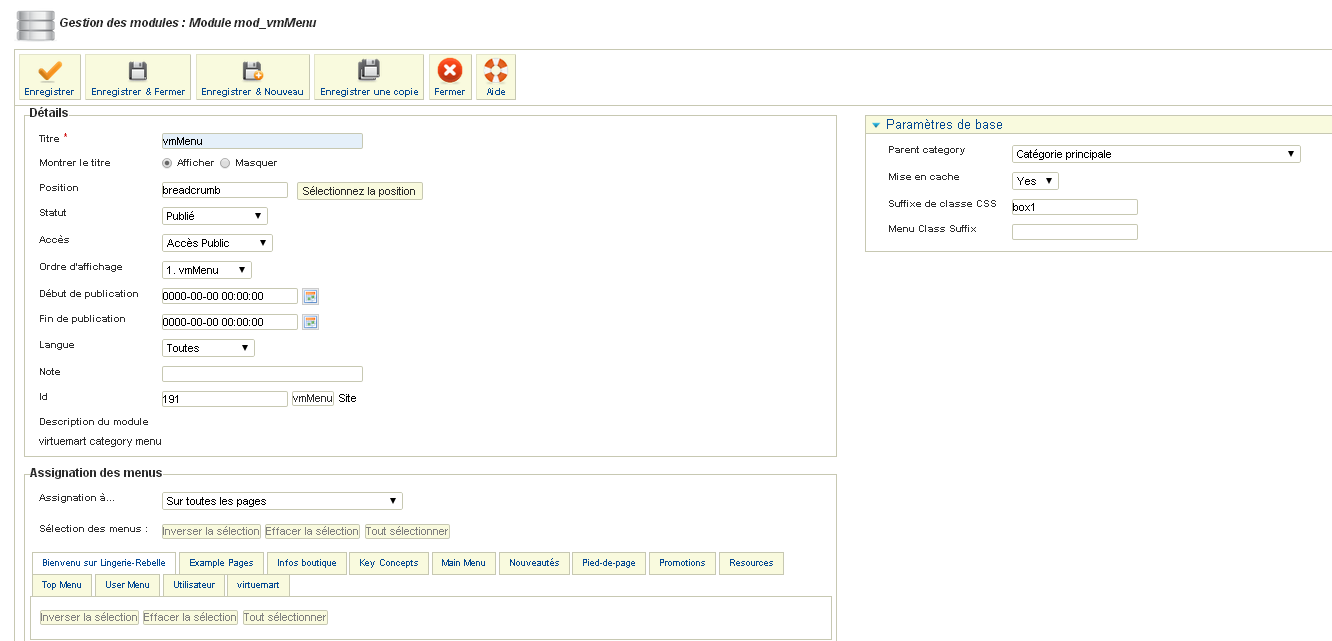Click the Enregistrer checkmark icon
Image resolution: width=1332 pixels, height=641 pixels.
pyautogui.click(x=49, y=71)
